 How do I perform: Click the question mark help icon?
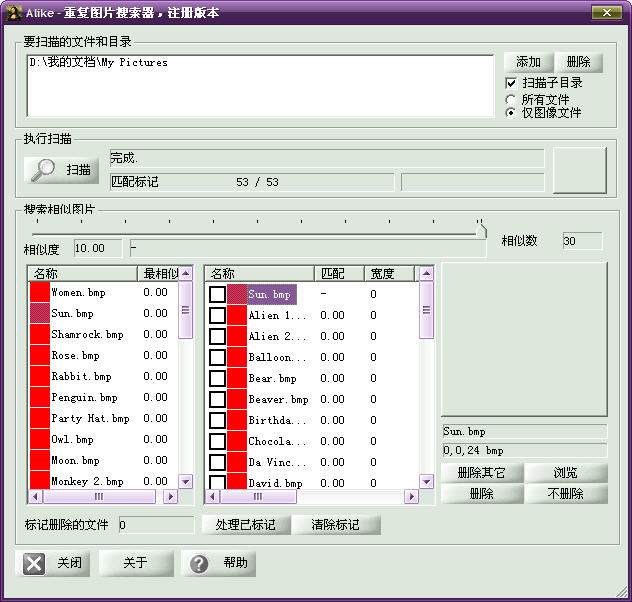[199, 563]
